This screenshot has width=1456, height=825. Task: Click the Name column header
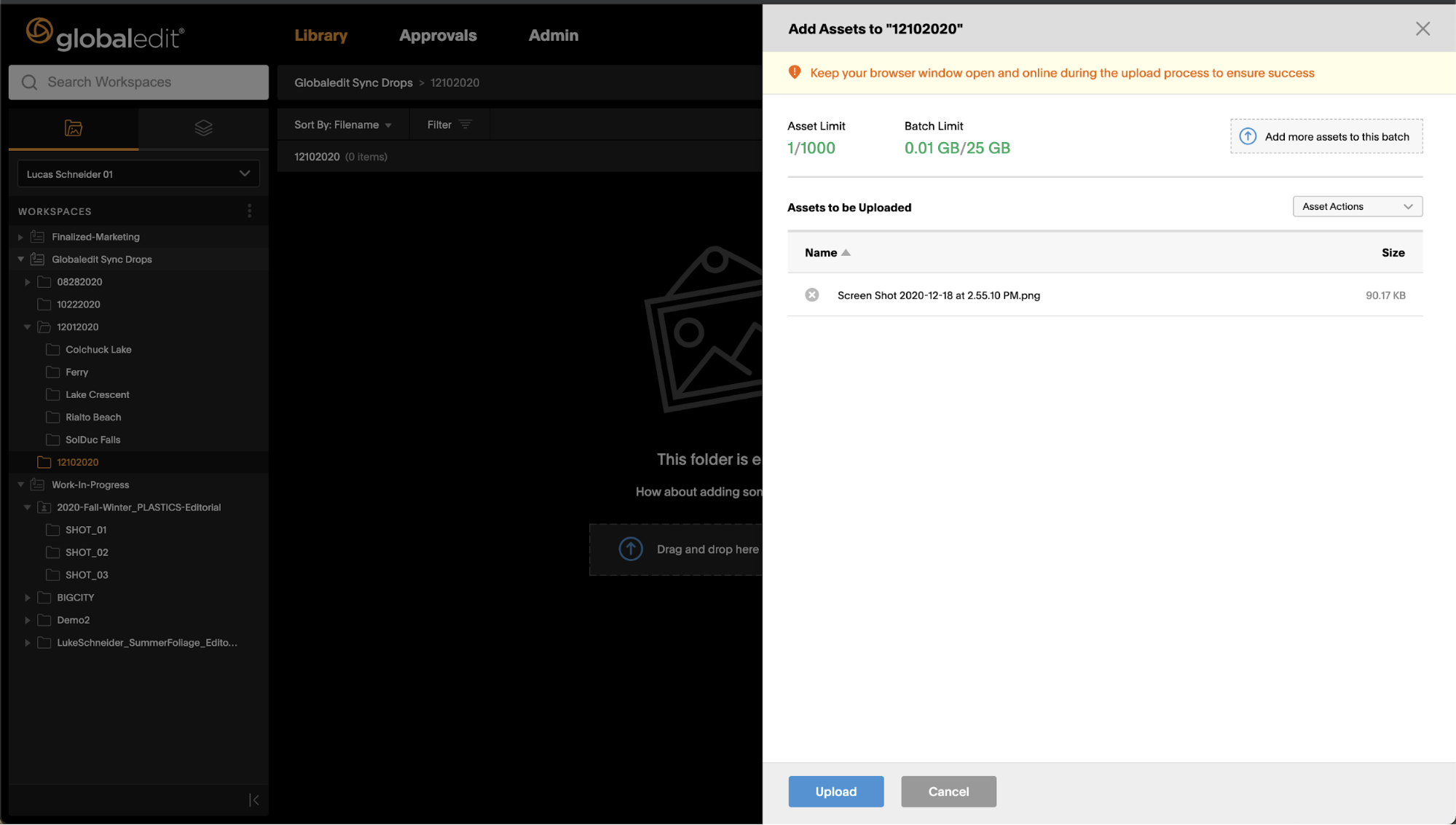tap(821, 253)
